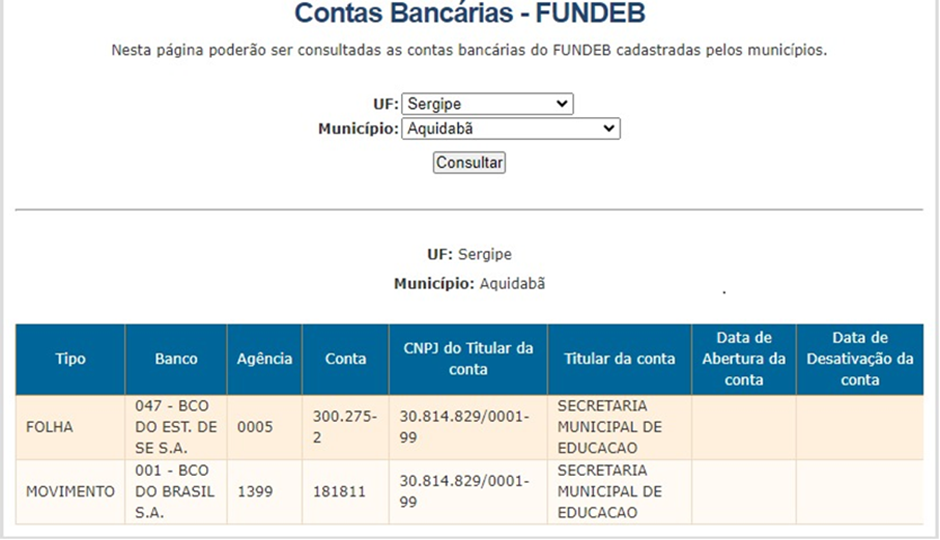Click the account number 181811 cell
Image resolution: width=940 pixels, height=540 pixels.
345,492
